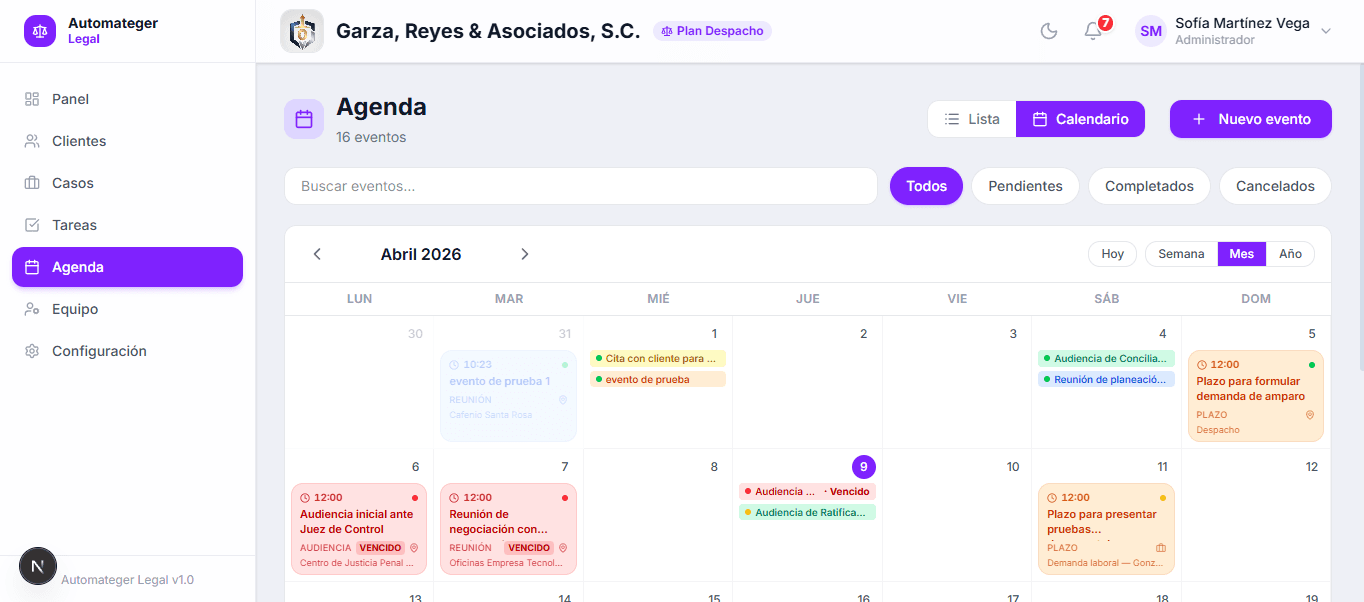Screen dimensions: 1364x602
Task: Open Configuración from the sidebar
Action: [98, 350]
